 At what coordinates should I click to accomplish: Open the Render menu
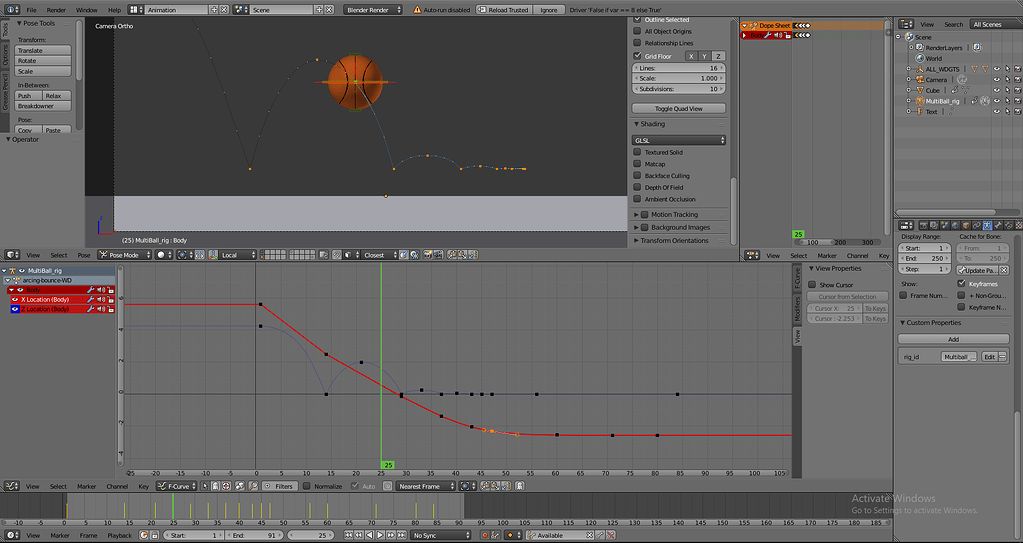(x=56, y=10)
